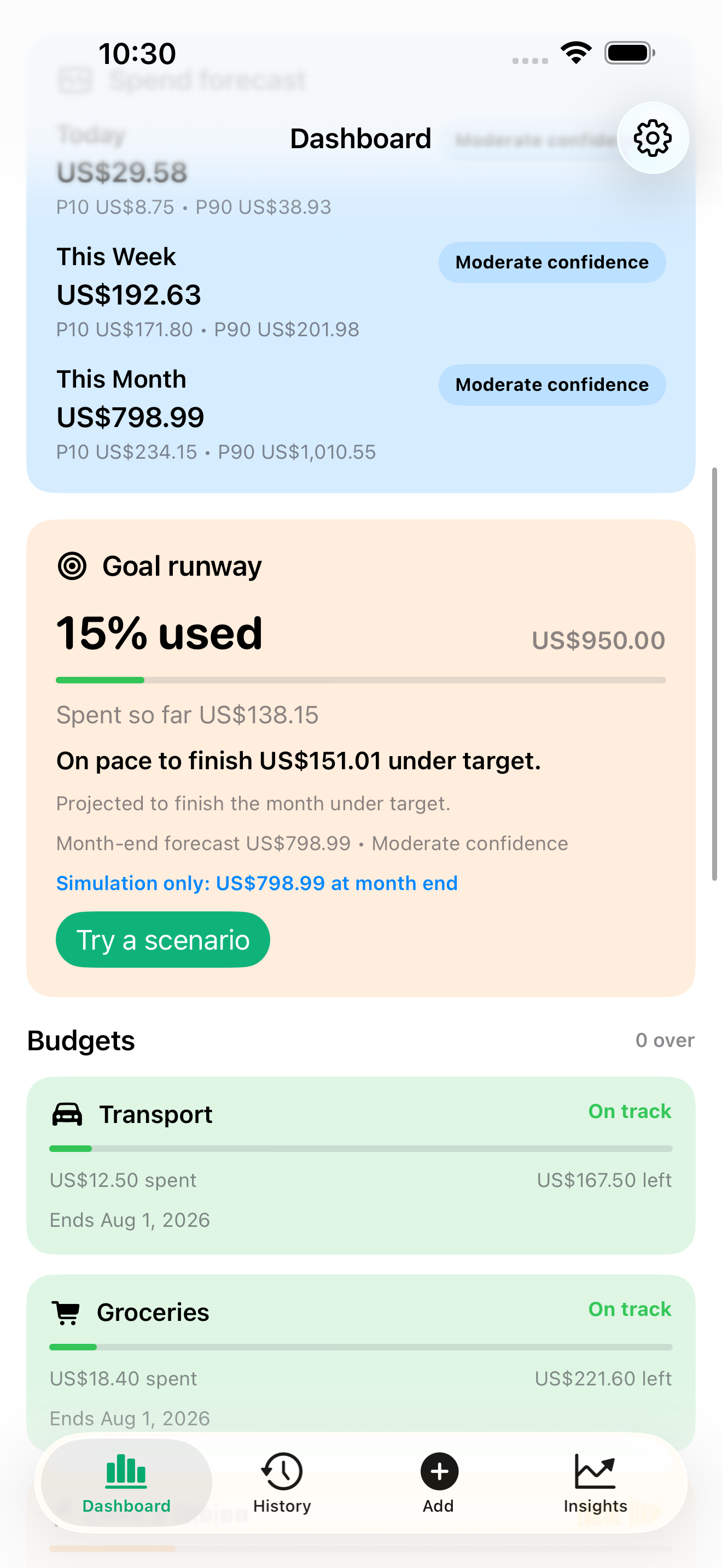Tap the Wi-Fi status icon
This screenshot has width=722, height=1568.
(576, 53)
